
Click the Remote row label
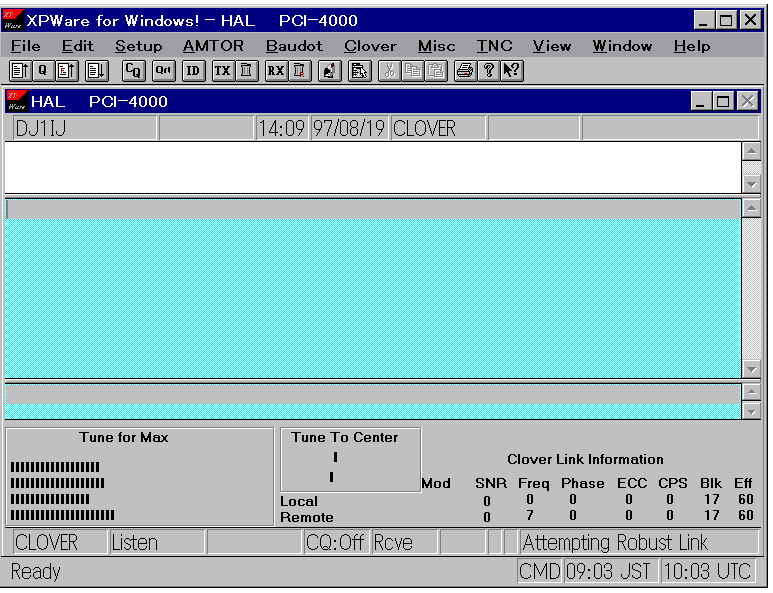pos(307,517)
